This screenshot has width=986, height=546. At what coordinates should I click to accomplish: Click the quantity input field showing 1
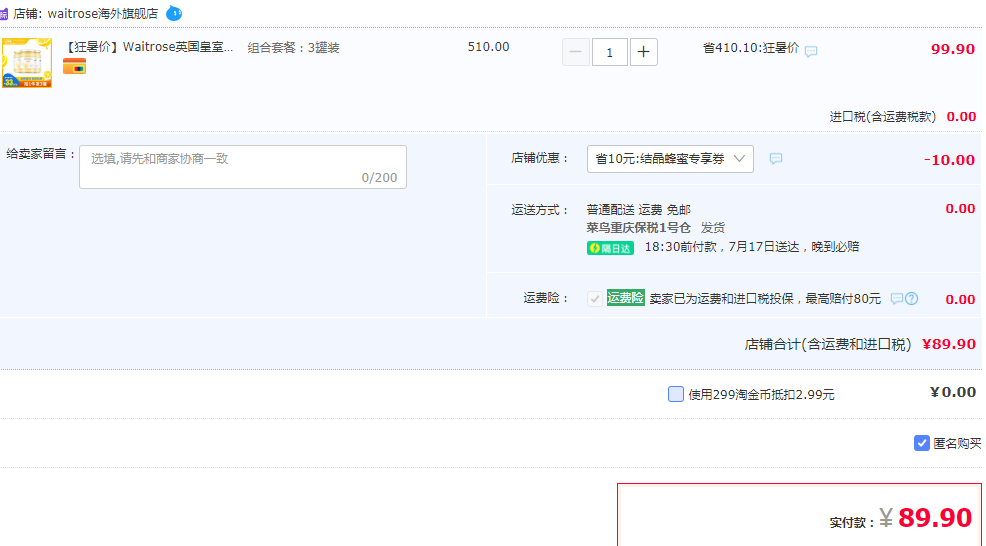[x=609, y=52]
